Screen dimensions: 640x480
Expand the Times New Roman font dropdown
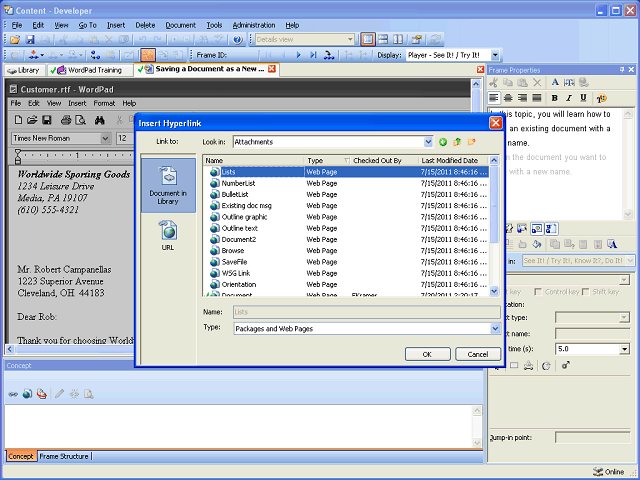click(105, 138)
